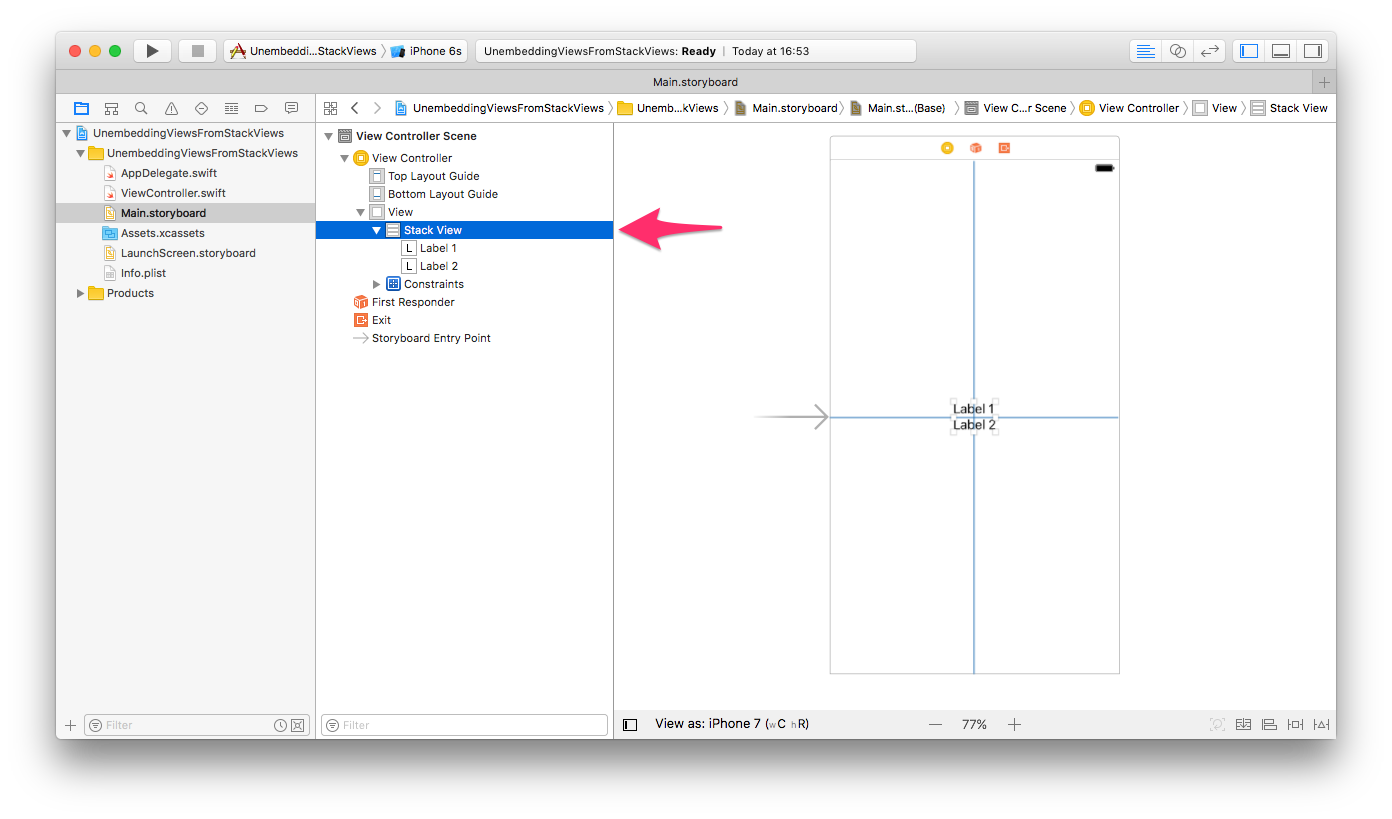Open the Align constraints icon
The width and height of the screenshot is (1392, 819).
click(x=1269, y=724)
